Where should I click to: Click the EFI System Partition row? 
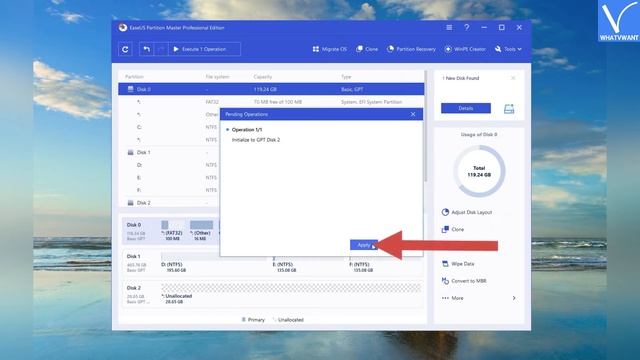click(271, 102)
